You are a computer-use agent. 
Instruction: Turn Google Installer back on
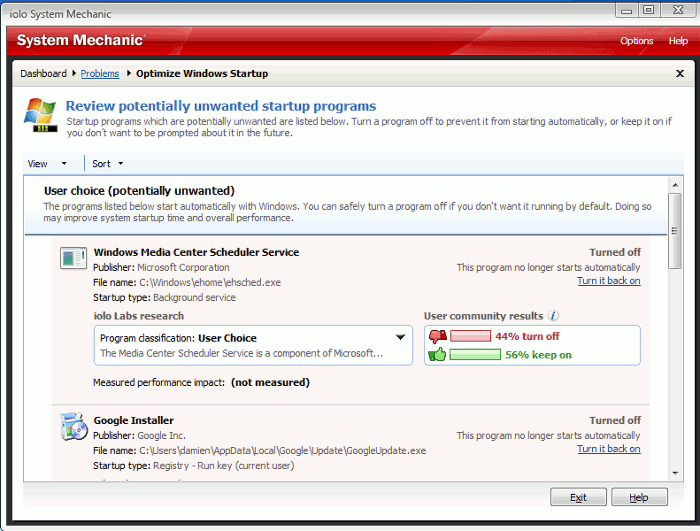pos(608,448)
